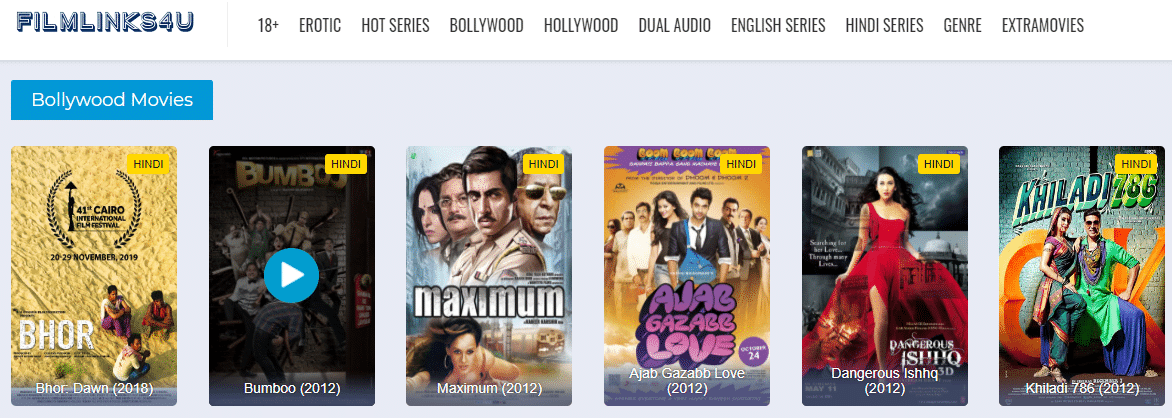Image resolution: width=1172 pixels, height=418 pixels.
Task: Open ENGLISH SERIES navigation link
Action: [778, 25]
